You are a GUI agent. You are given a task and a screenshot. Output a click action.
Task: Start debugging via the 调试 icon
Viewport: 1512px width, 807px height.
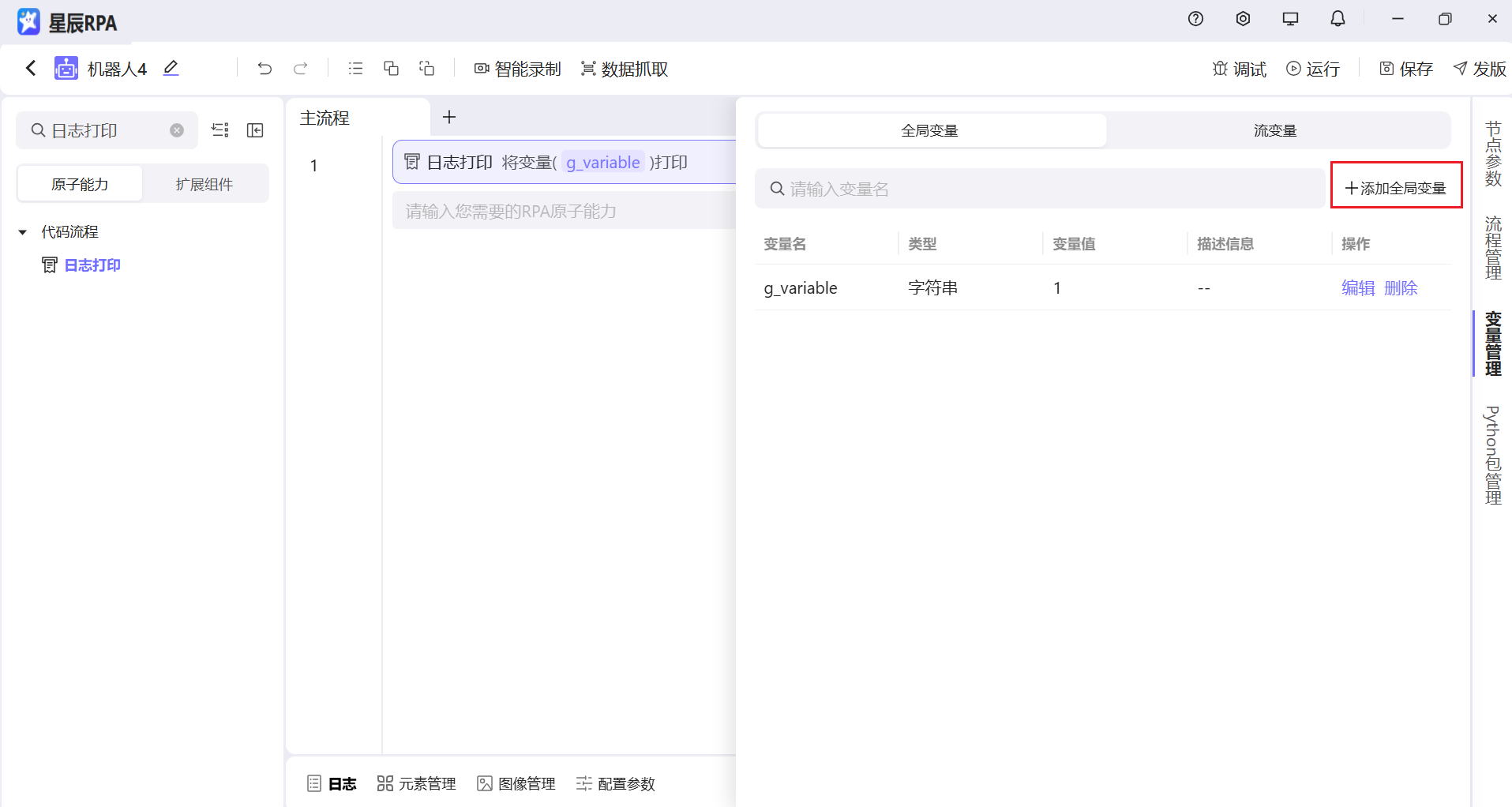1238,69
